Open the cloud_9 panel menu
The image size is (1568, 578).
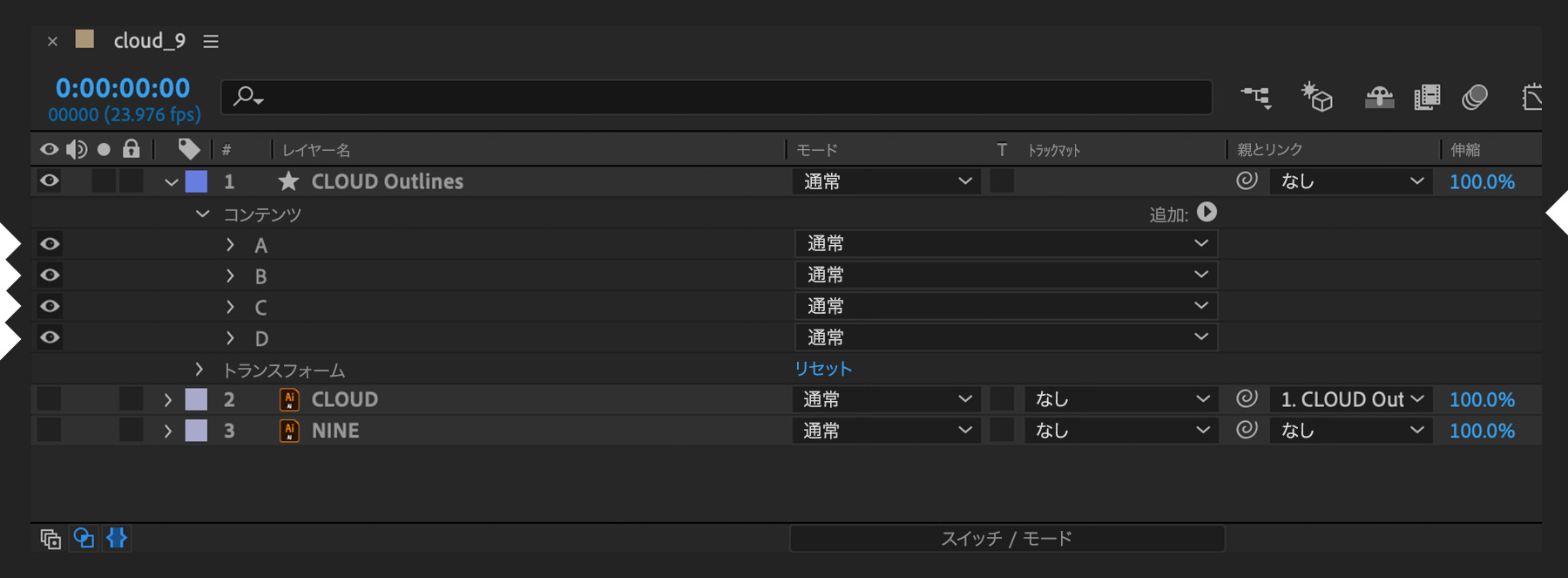(211, 41)
